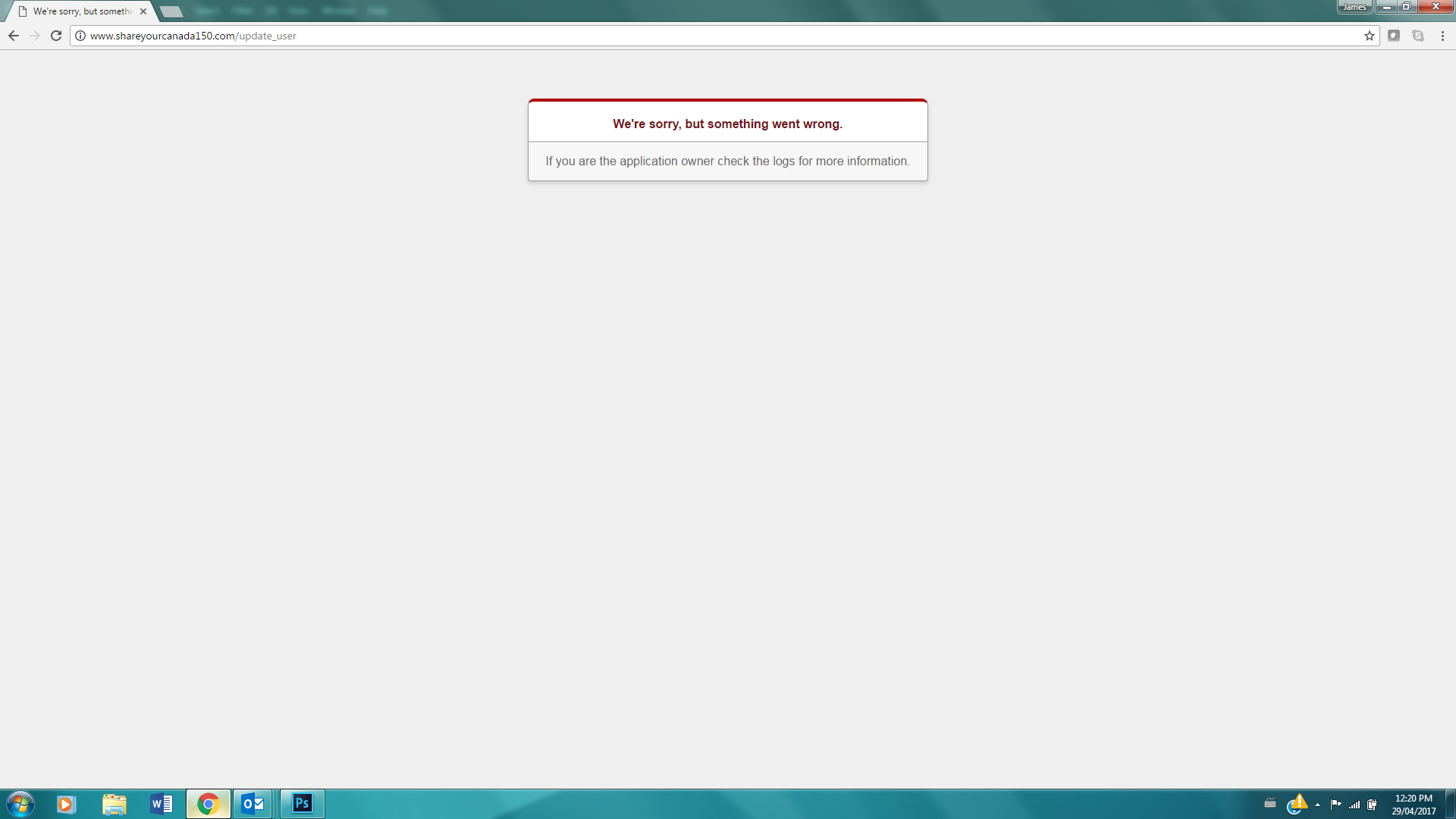Open the Skype extension icon

tap(1418, 36)
